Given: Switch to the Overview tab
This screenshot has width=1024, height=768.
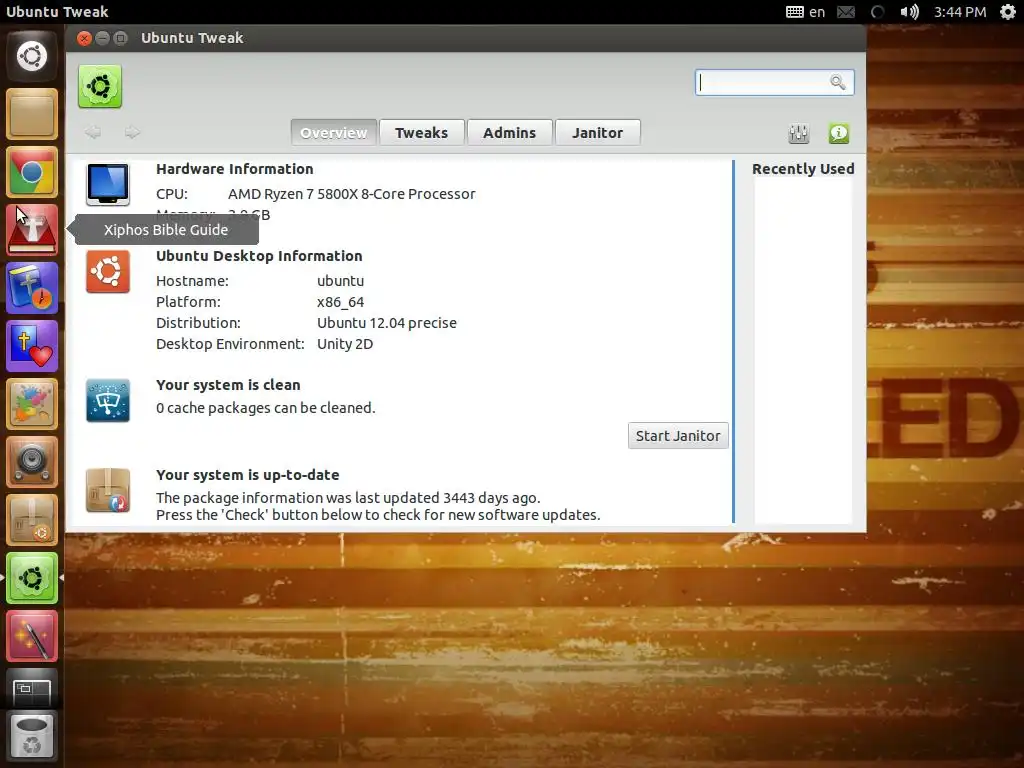Looking at the screenshot, I should [x=334, y=133].
